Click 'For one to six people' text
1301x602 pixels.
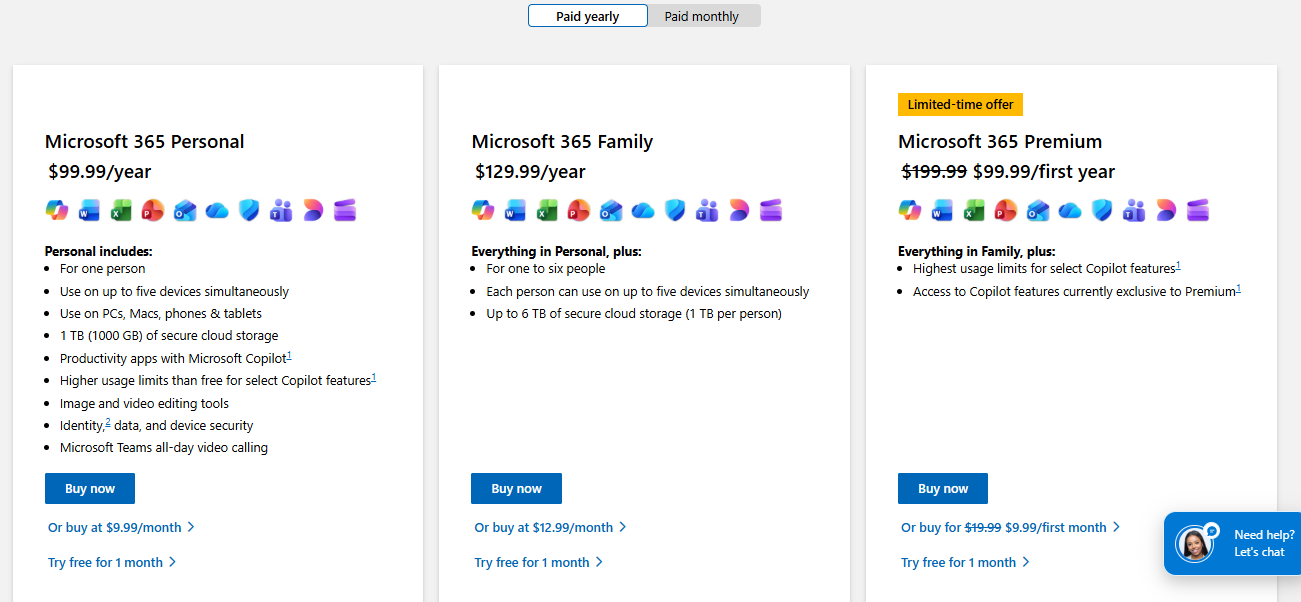click(546, 268)
